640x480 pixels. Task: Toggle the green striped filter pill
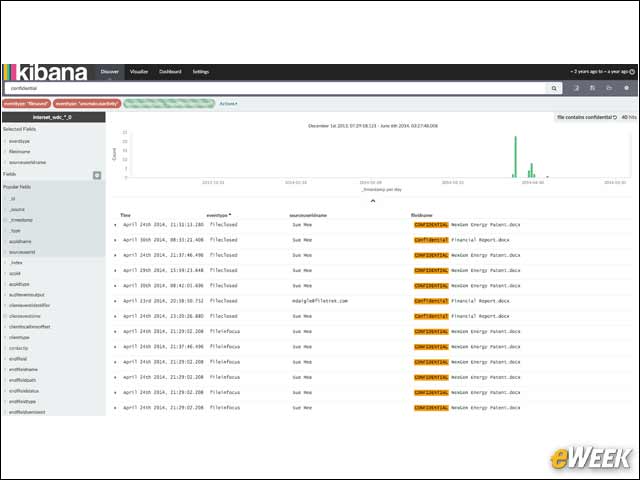(169, 104)
